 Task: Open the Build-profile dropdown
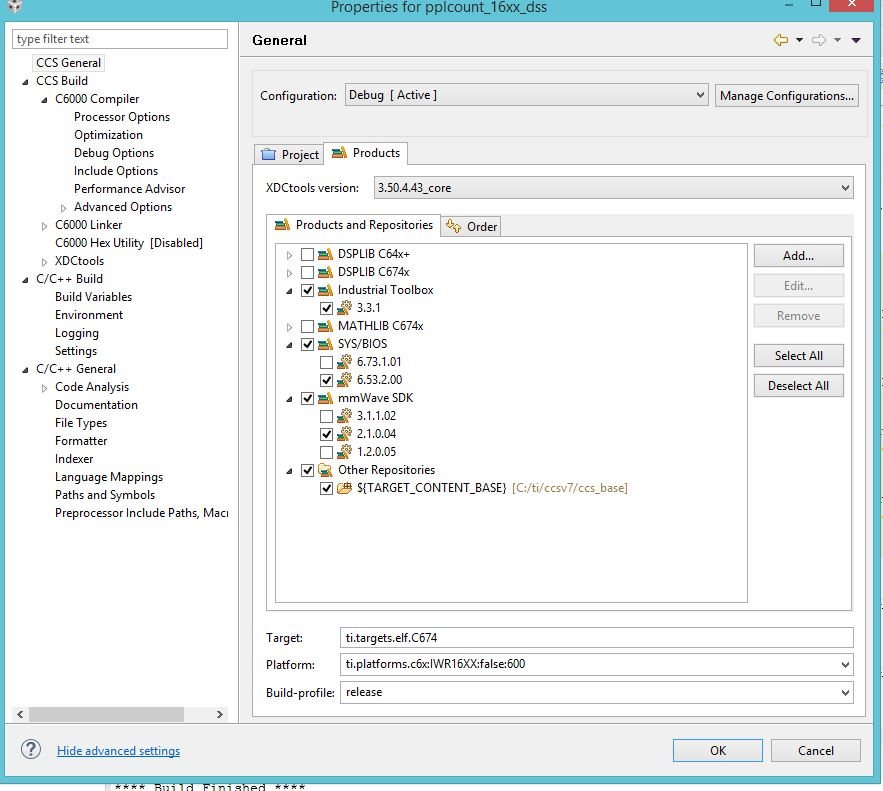(x=596, y=692)
